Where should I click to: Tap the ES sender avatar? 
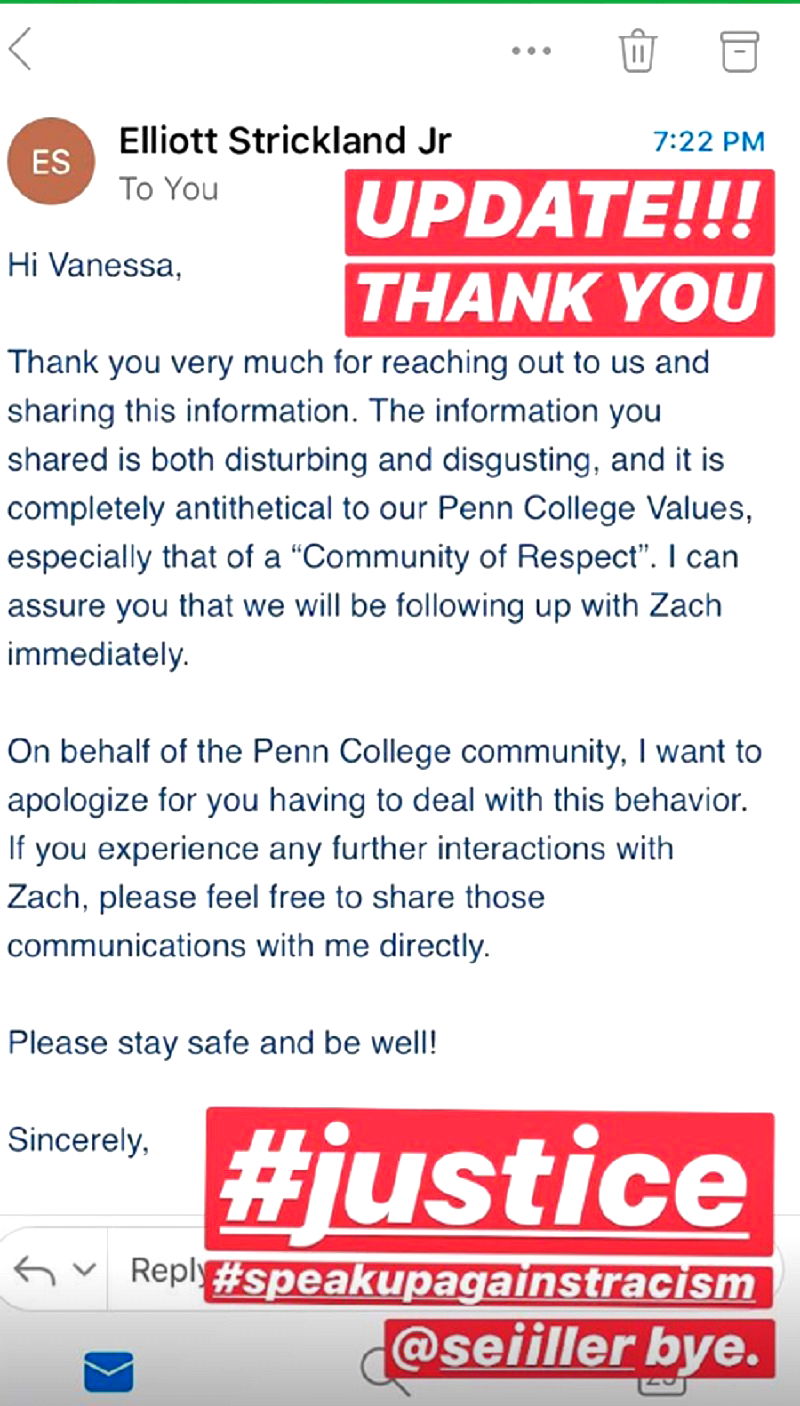(x=51, y=162)
